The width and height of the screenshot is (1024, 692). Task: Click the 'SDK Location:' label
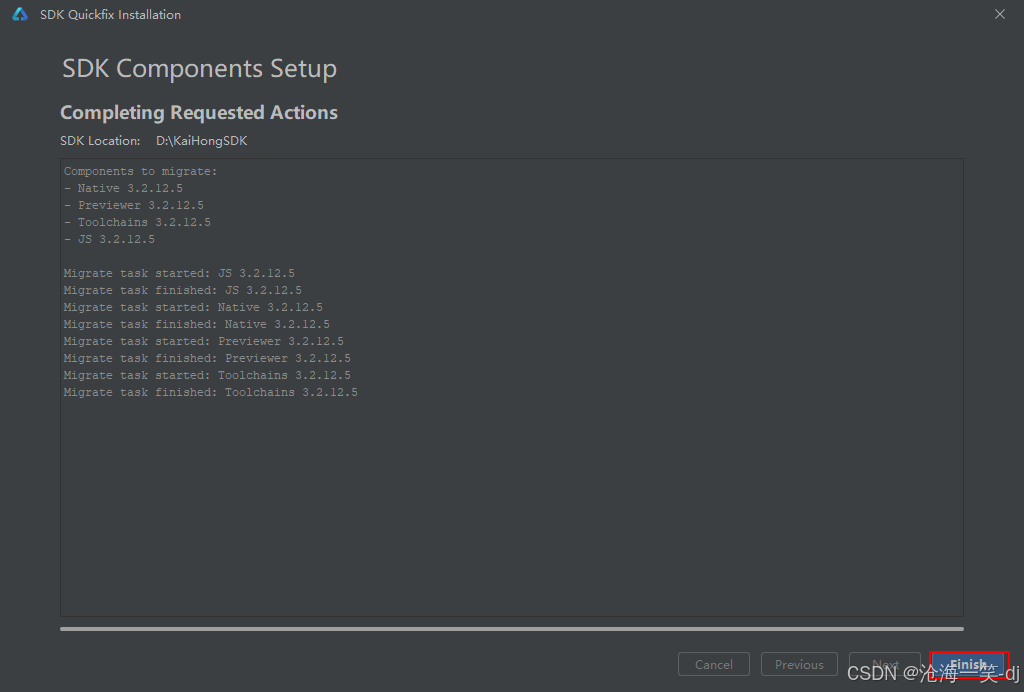100,141
